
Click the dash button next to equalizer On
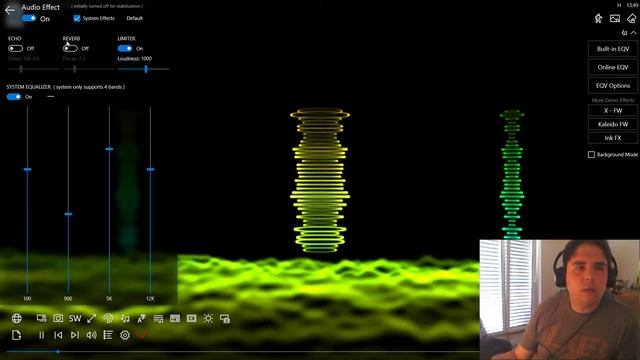point(51,97)
